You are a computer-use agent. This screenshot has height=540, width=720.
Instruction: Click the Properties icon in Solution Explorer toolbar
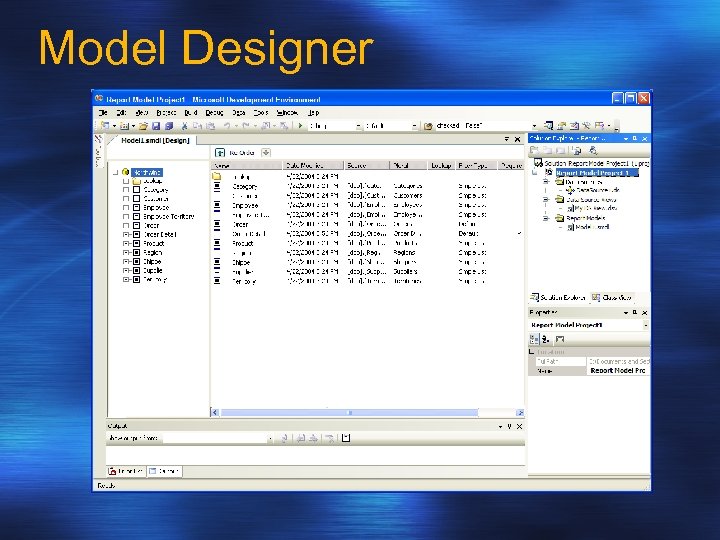click(593, 150)
